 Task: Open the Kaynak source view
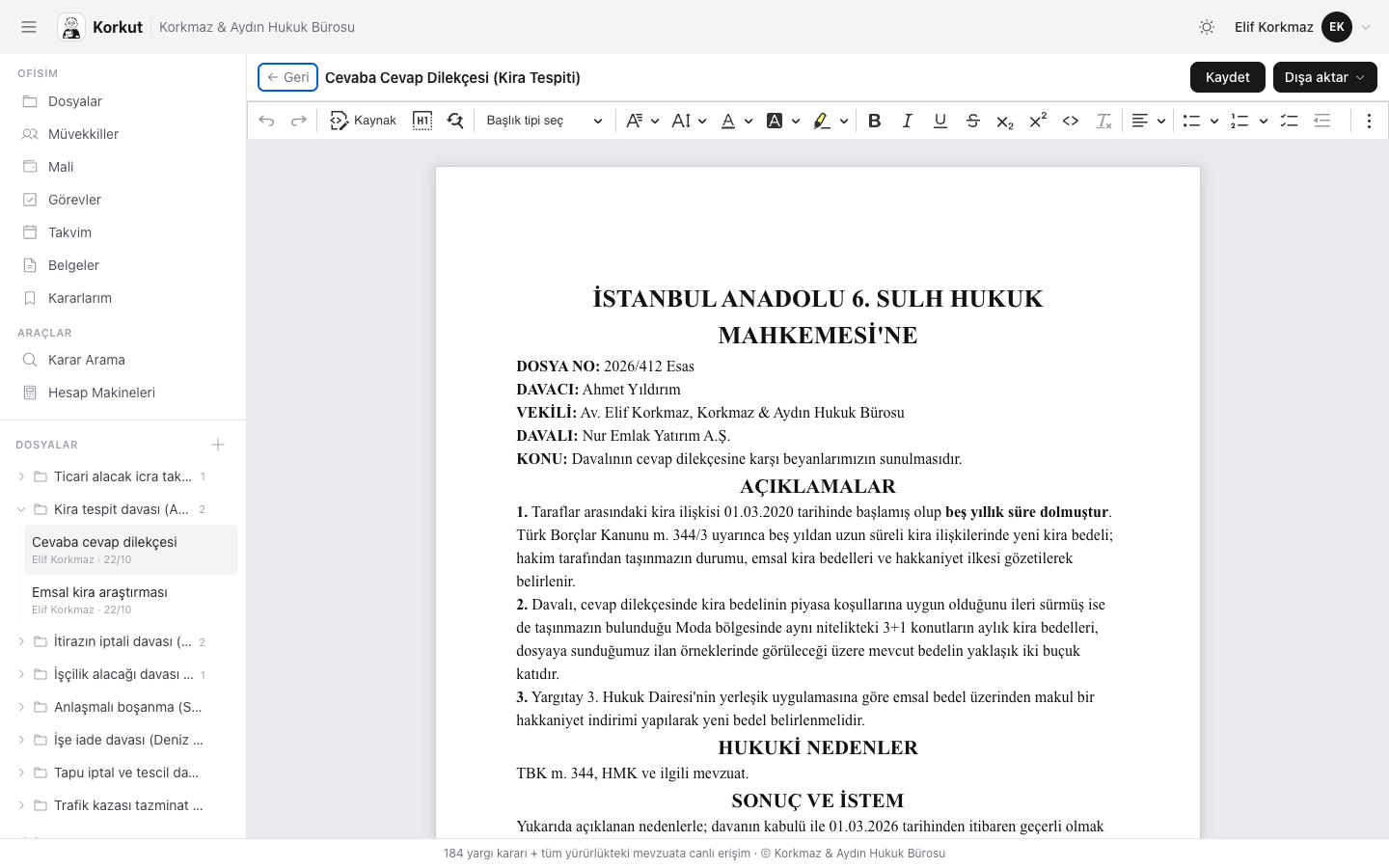coord(363,121)
